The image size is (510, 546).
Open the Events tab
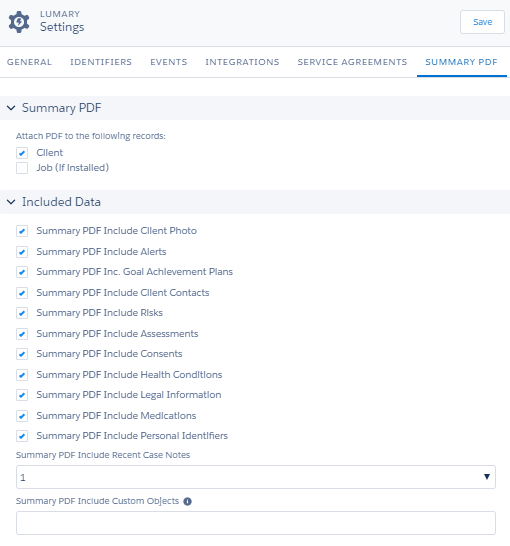(x=168, y=62)
